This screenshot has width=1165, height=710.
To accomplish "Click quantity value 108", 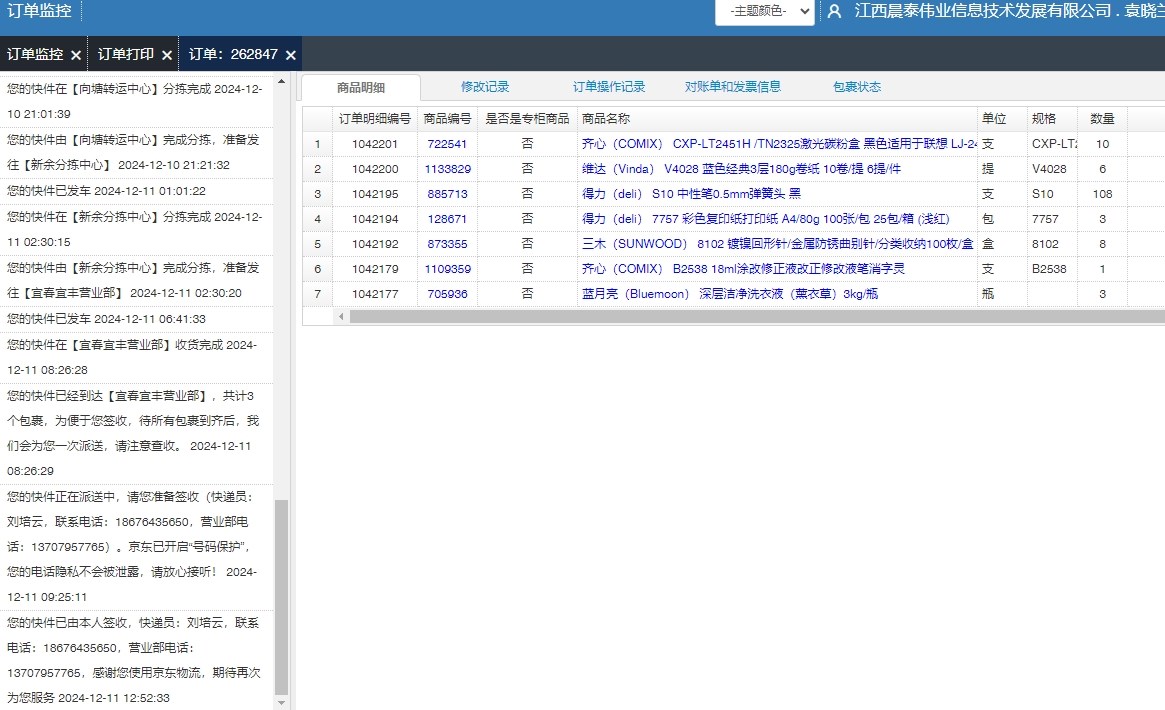I will (x=1103, y=194).
